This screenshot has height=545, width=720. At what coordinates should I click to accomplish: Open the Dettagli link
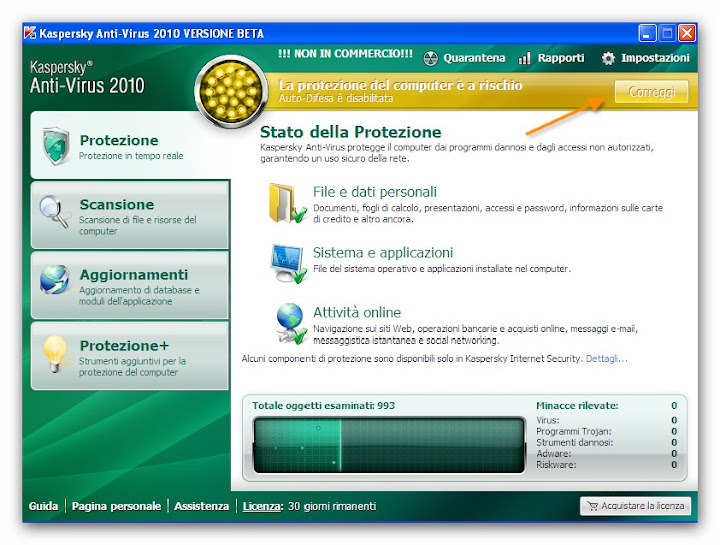click(x=606, y=359)
